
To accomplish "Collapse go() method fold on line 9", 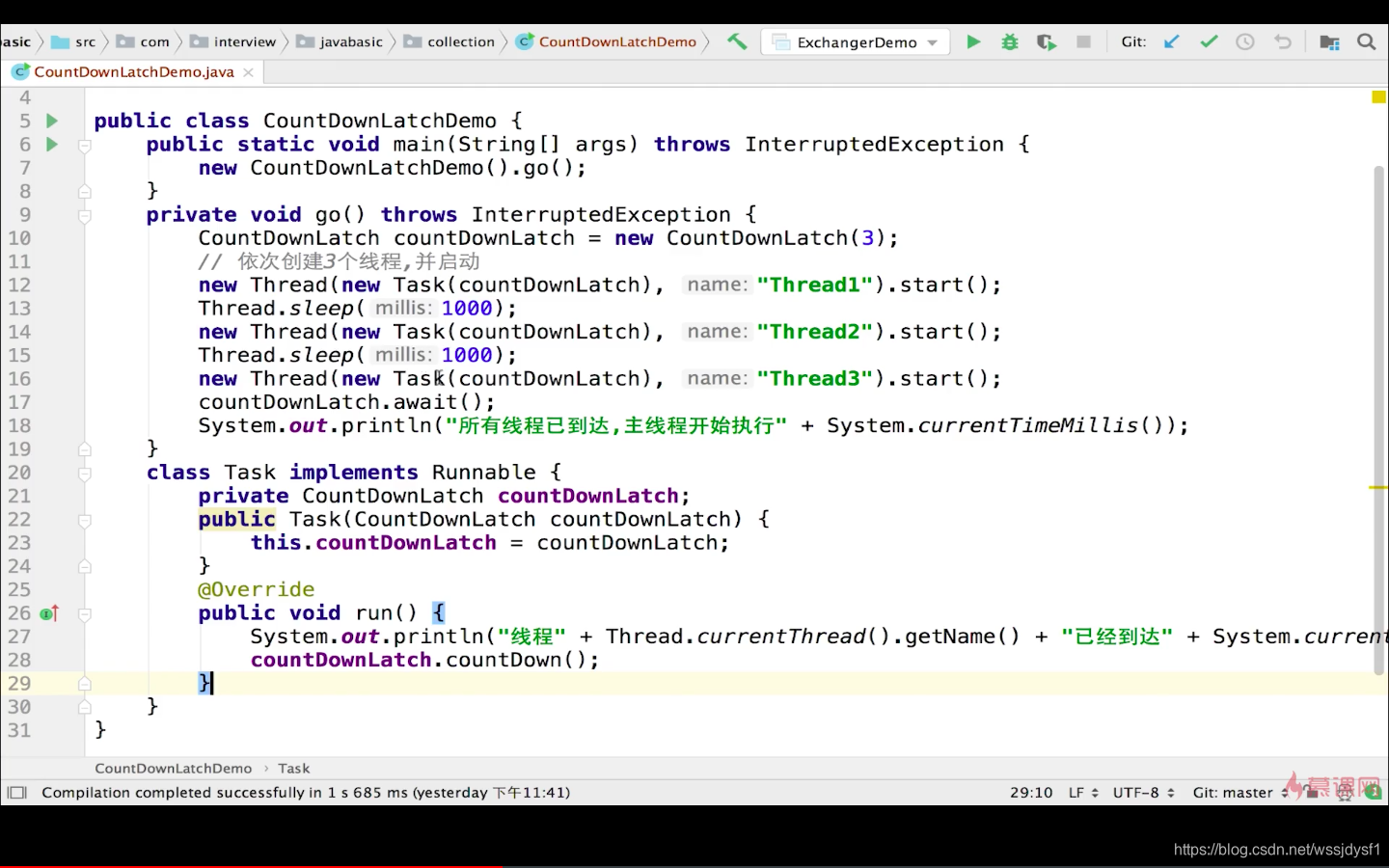I will pos(85,216).
